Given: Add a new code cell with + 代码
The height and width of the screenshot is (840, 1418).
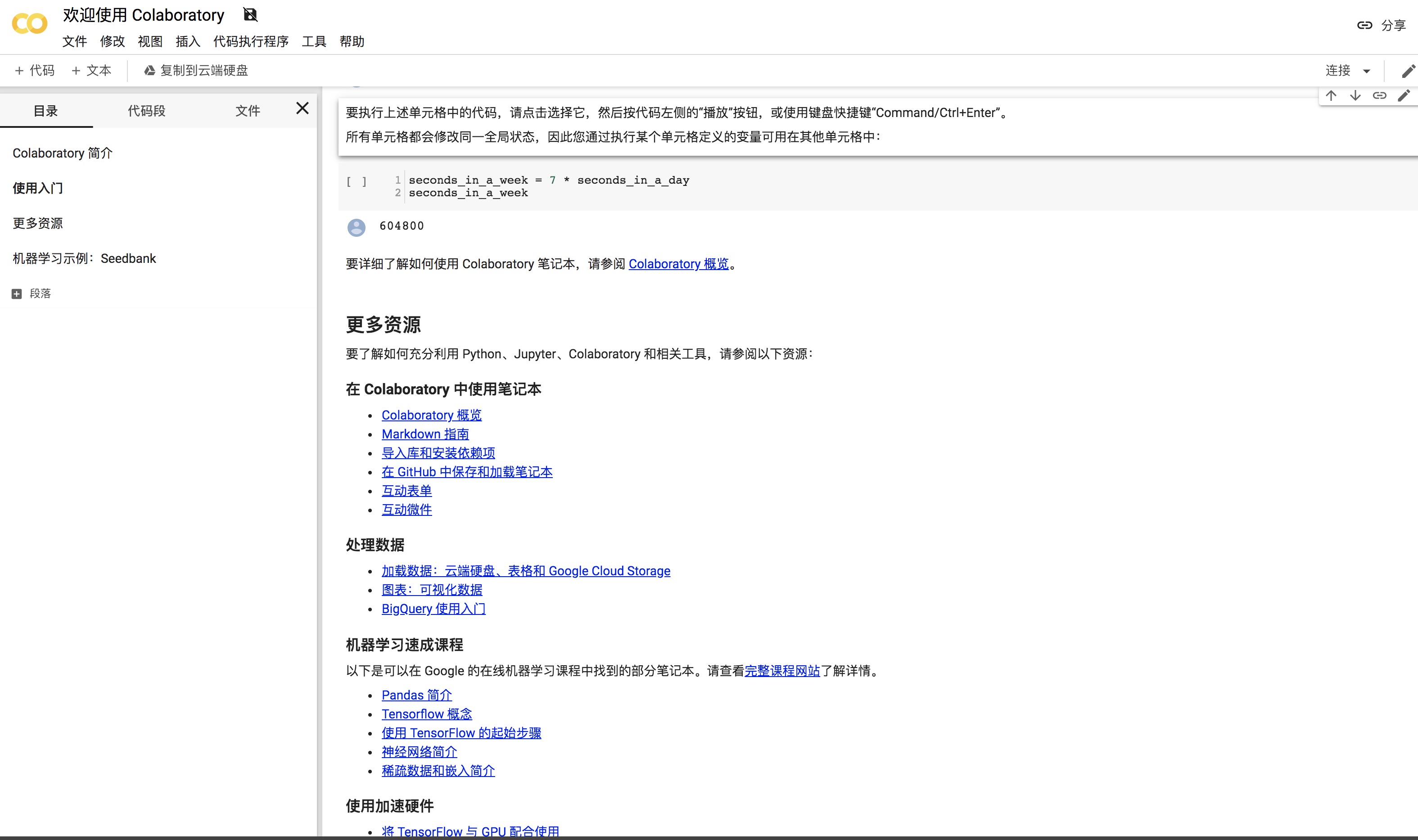Looking at the screenshot, I should click(x=35, y=71).
